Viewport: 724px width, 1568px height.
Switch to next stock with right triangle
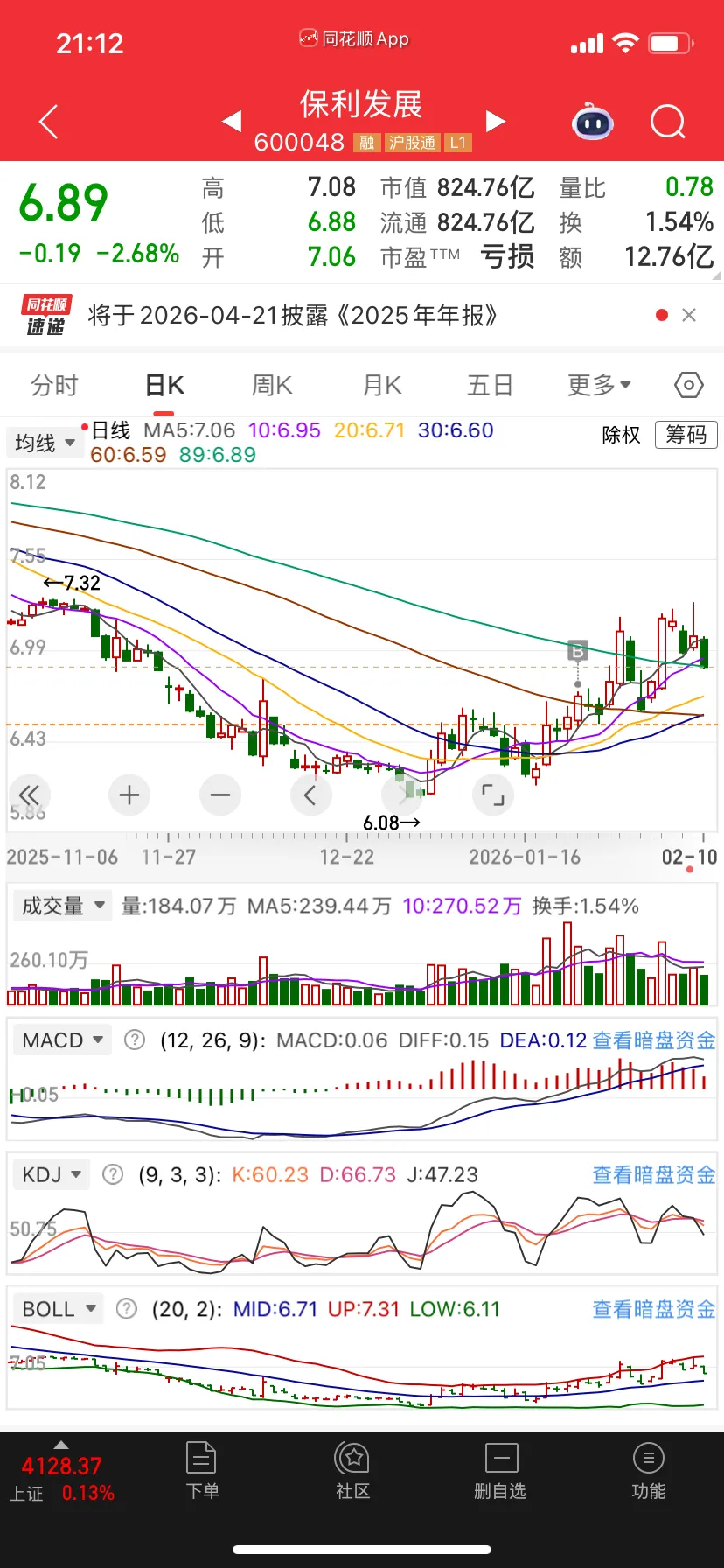495,121
